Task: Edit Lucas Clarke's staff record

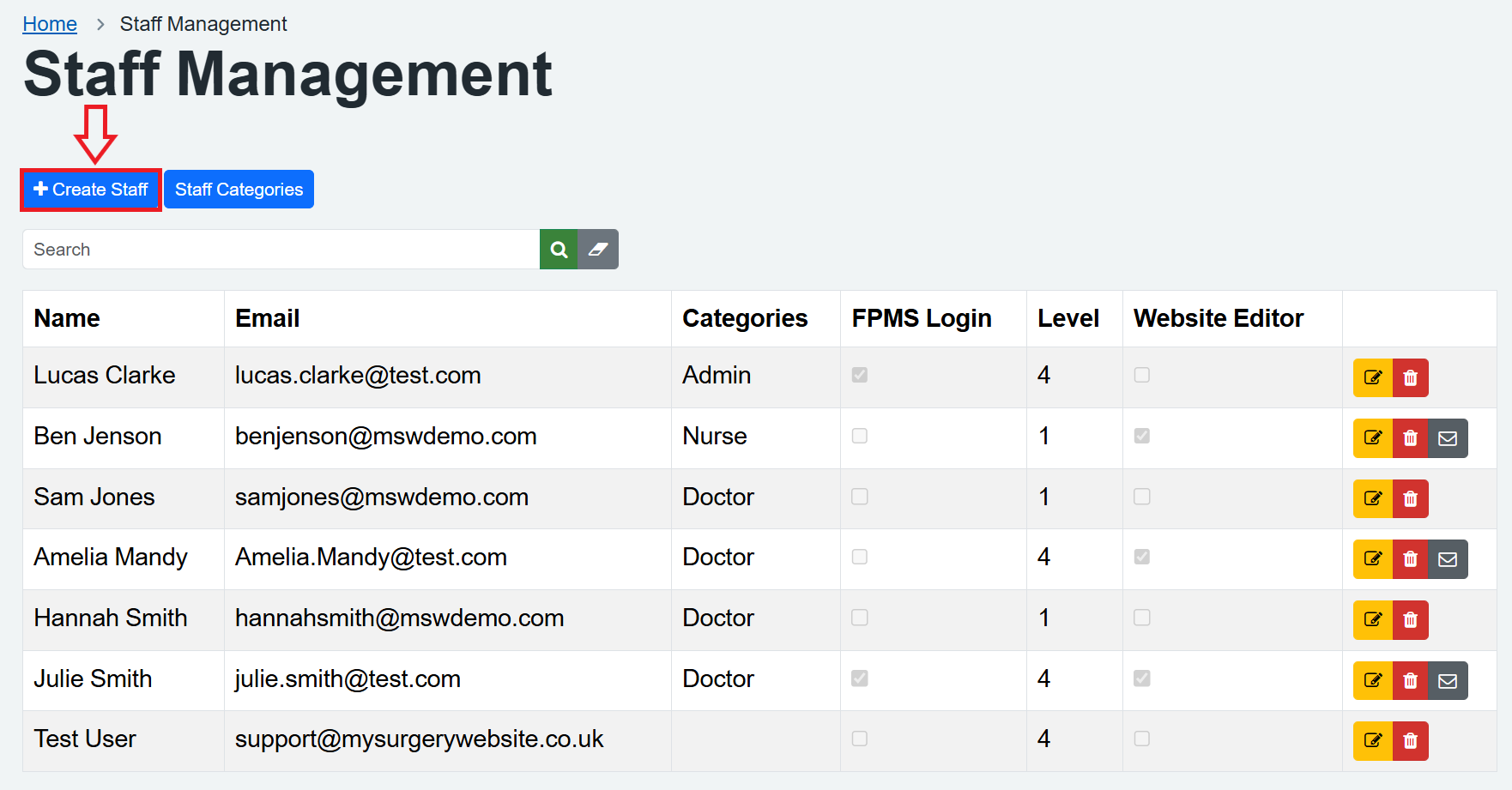Action: [1372, 377]
